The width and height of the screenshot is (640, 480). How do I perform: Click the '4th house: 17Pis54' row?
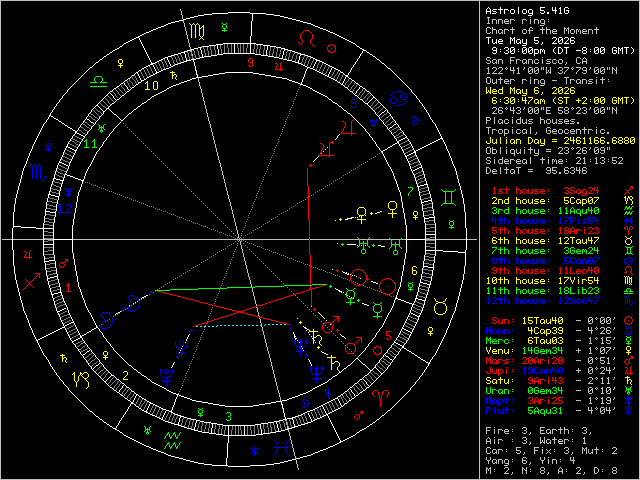coord(562,221)
